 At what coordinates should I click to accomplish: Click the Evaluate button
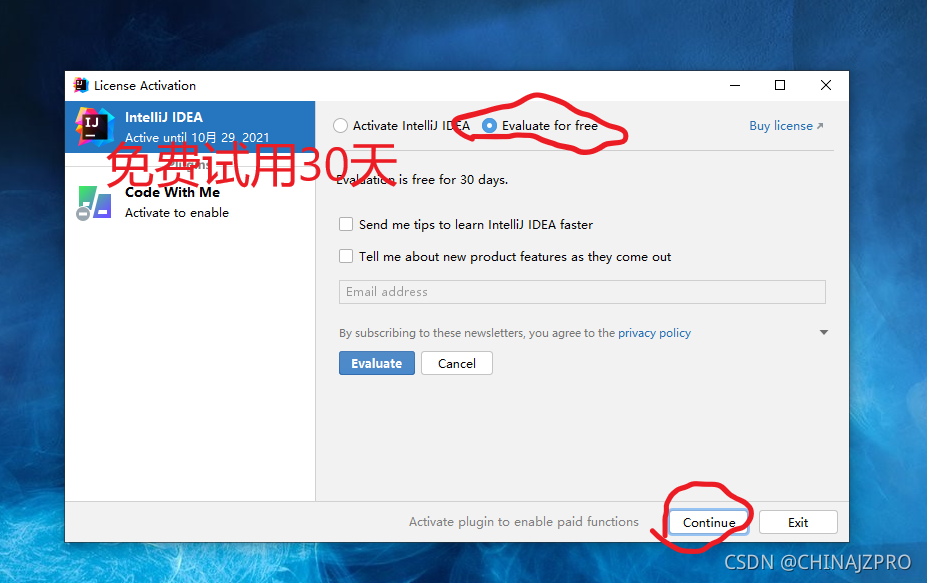click(377, 363)
